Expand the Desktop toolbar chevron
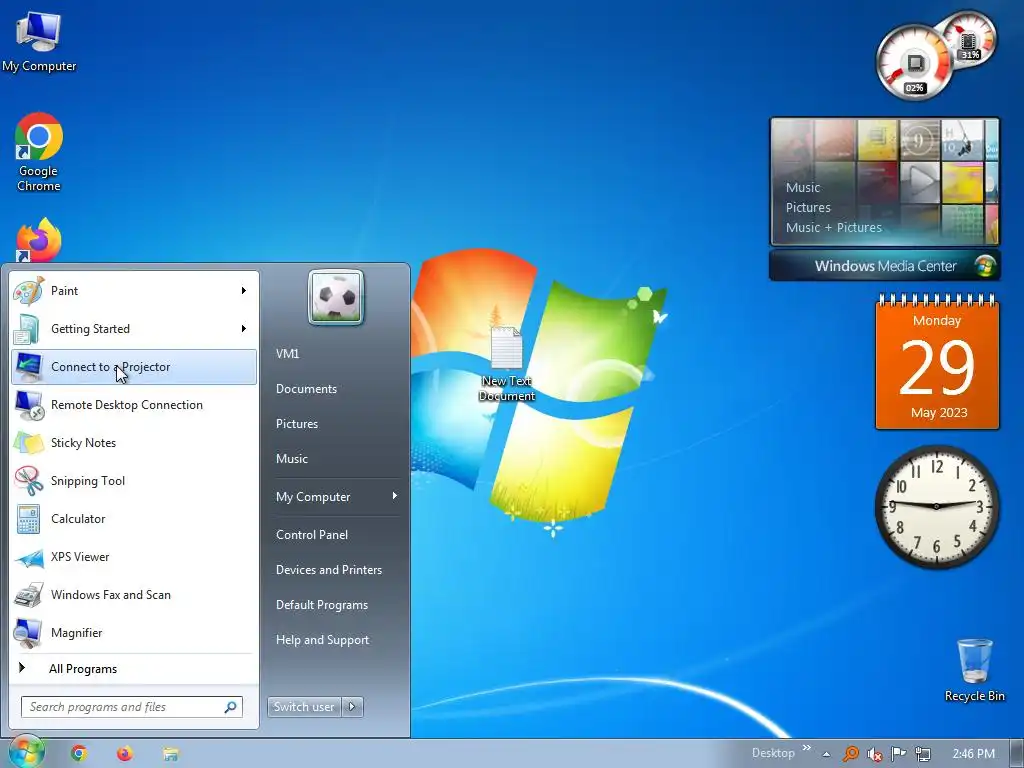 click(807, 748)
